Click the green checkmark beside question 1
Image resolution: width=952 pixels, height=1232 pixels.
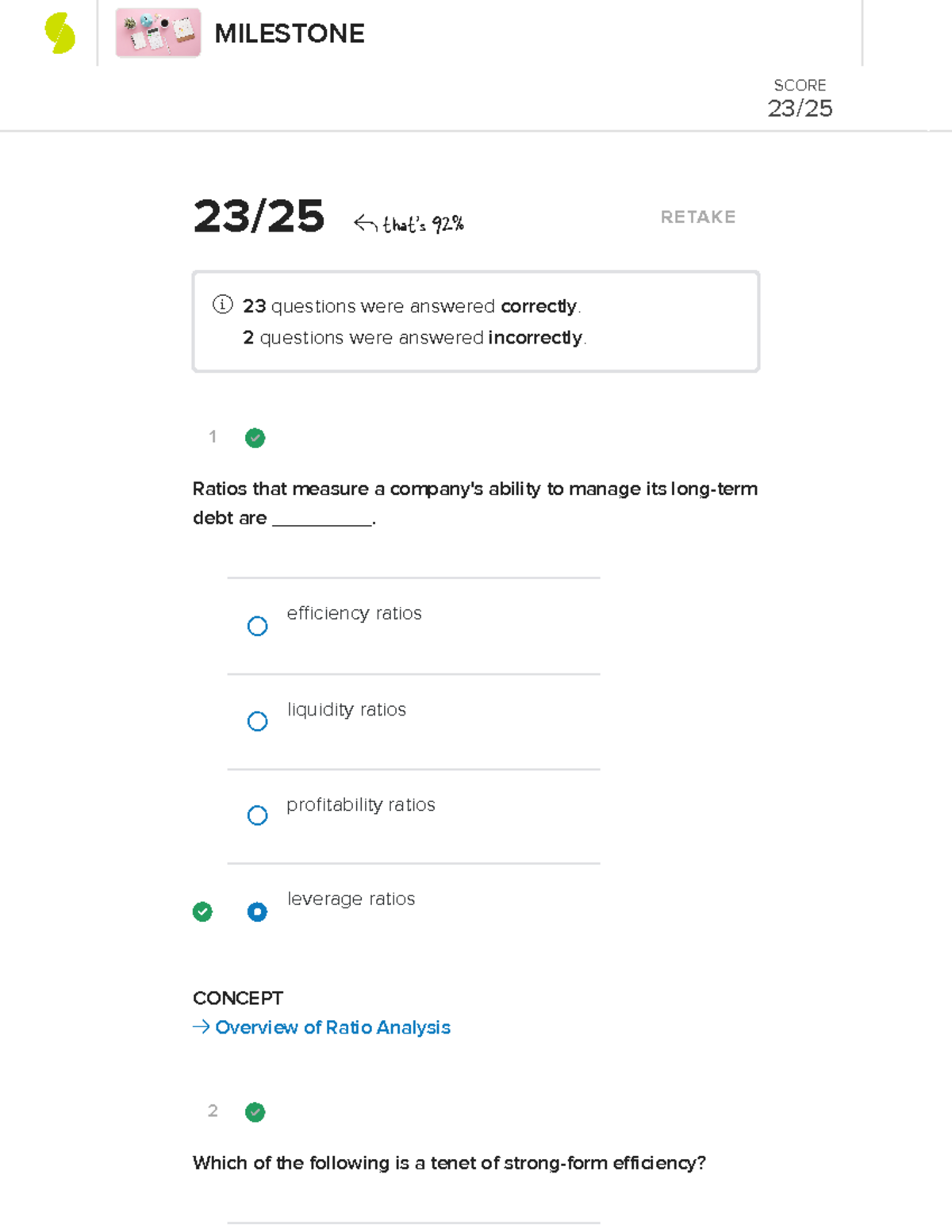tap(255, 438)
